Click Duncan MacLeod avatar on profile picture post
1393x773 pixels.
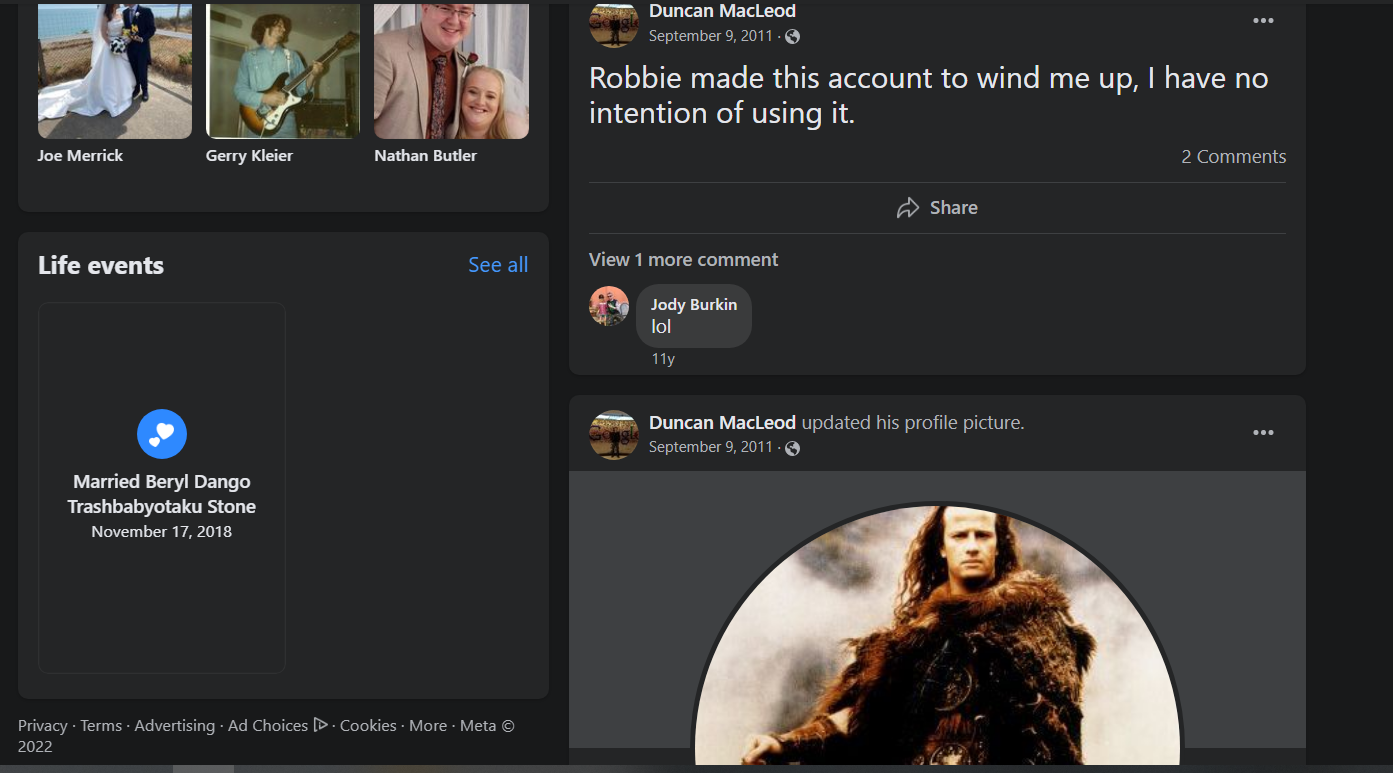pyautogui.click(x=614, y=434)
